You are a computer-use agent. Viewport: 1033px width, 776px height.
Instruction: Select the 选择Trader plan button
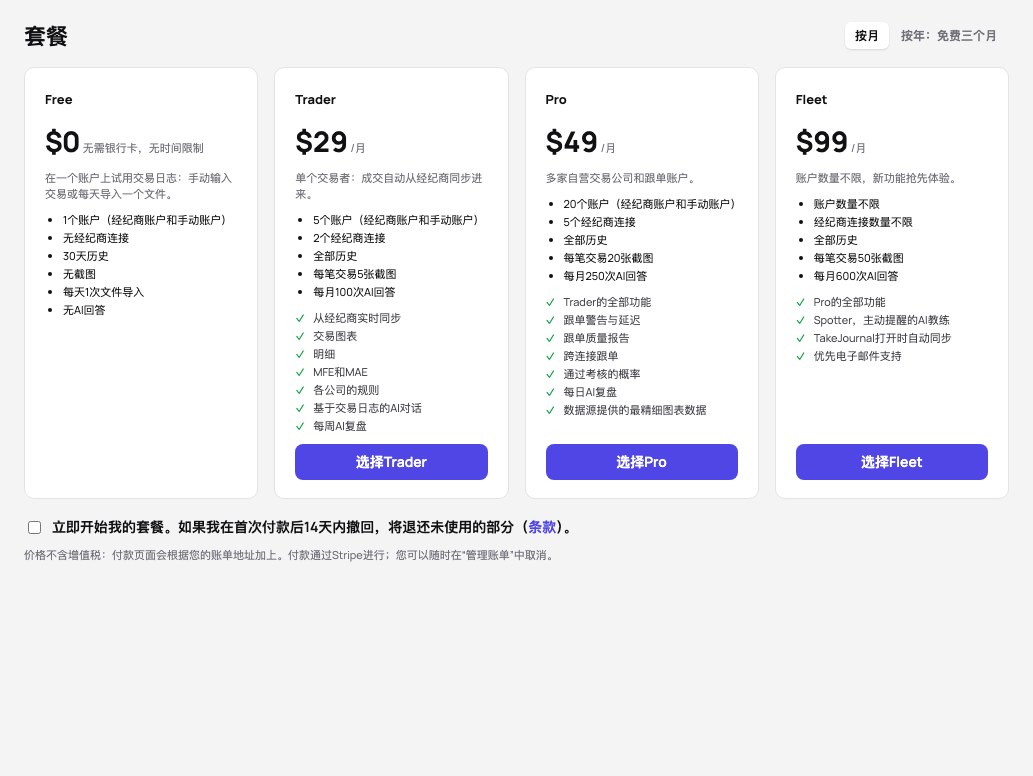391,462
